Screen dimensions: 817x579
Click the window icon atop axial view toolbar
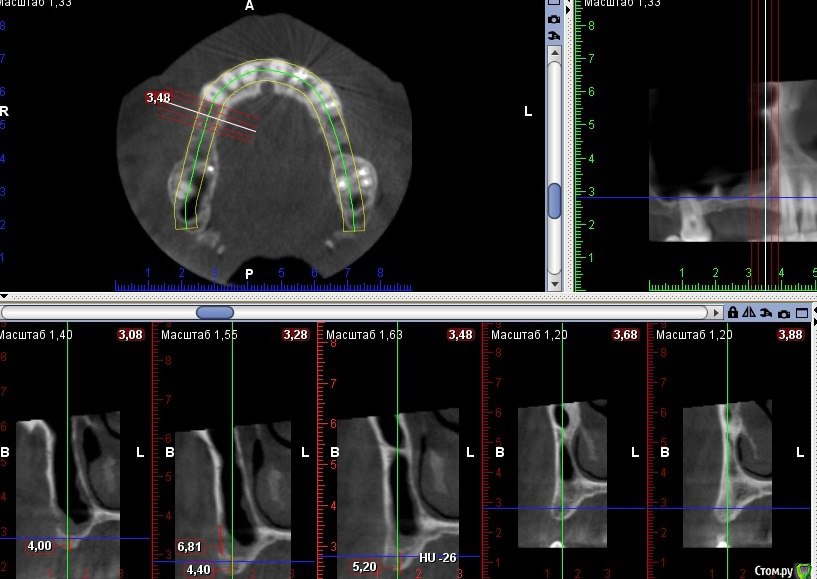point(554,4)
